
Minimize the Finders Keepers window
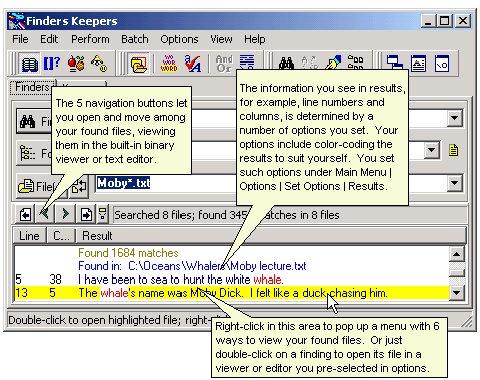point(429,21)
